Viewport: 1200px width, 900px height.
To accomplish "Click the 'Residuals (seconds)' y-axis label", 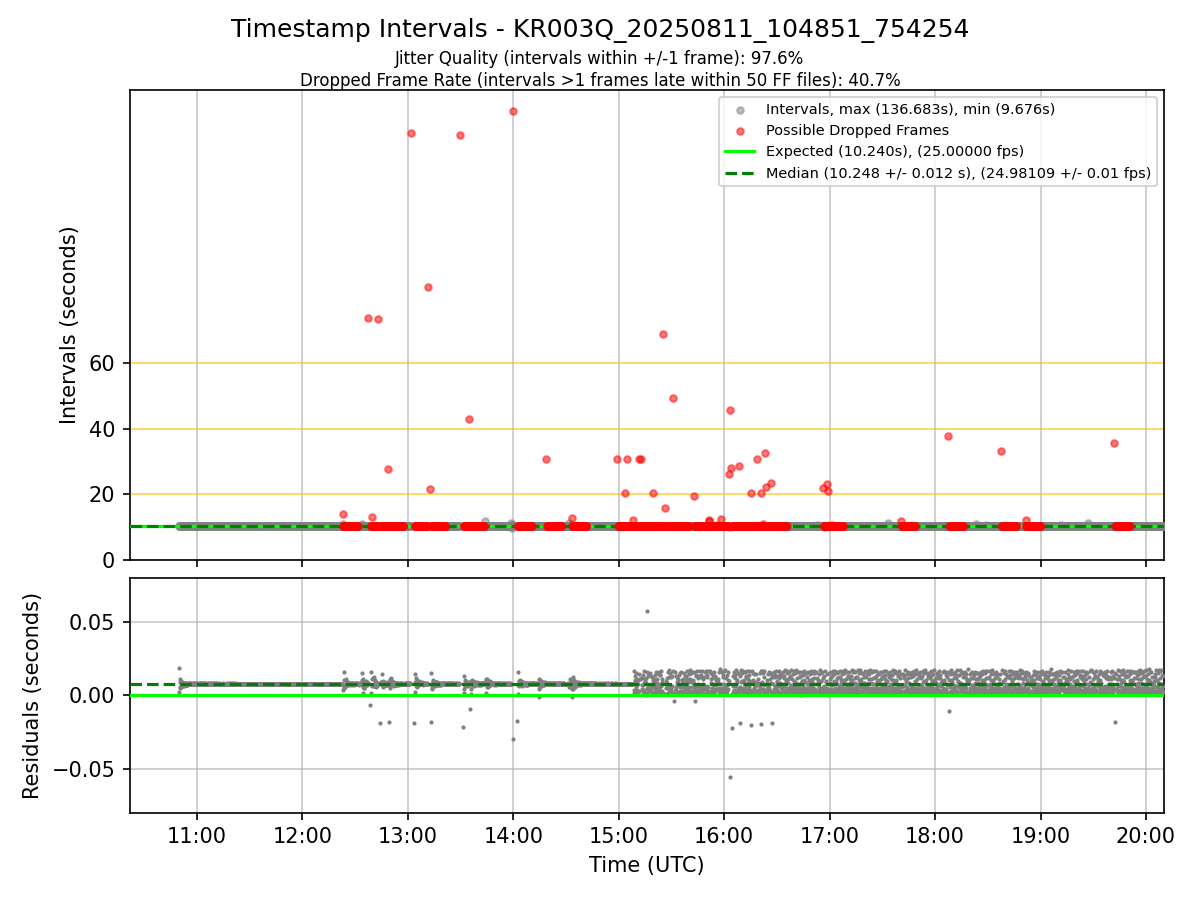I will tap(32, 696).
